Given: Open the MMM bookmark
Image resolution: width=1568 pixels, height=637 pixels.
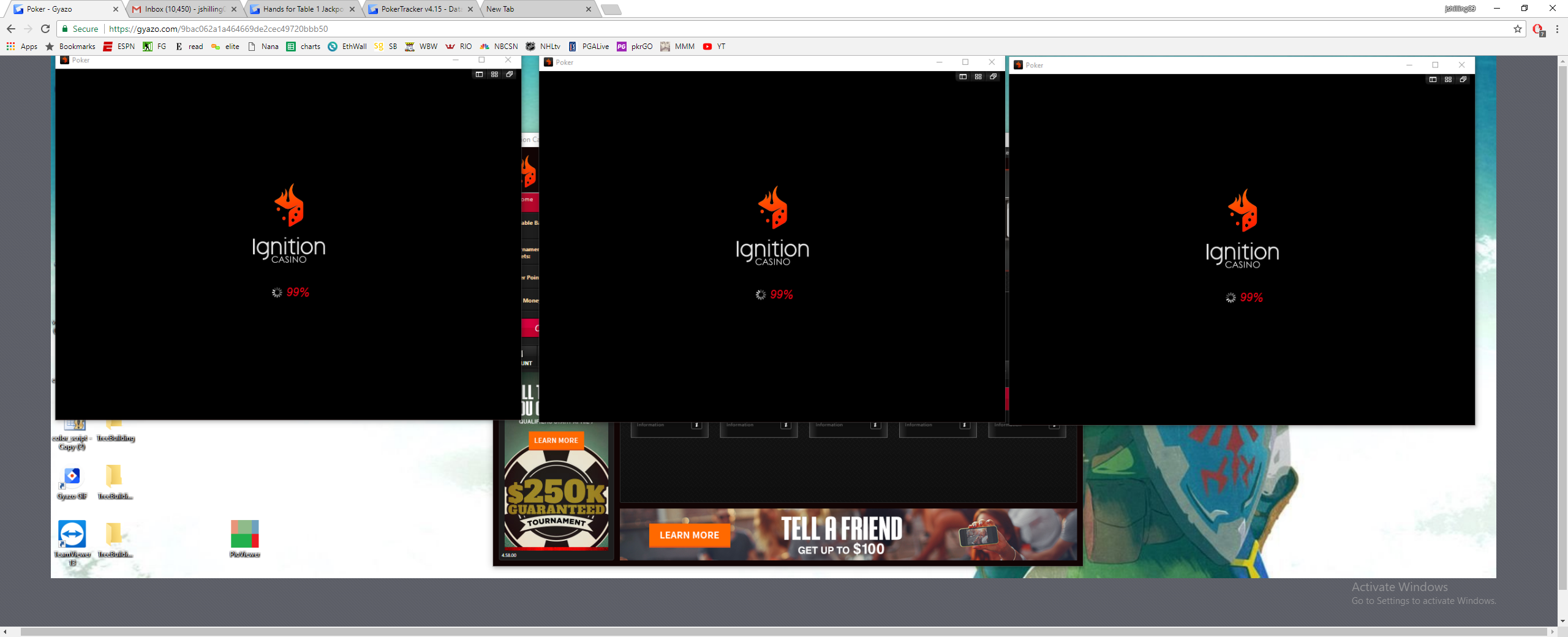Looking at the screenshot, I should (x=678, y=47).
